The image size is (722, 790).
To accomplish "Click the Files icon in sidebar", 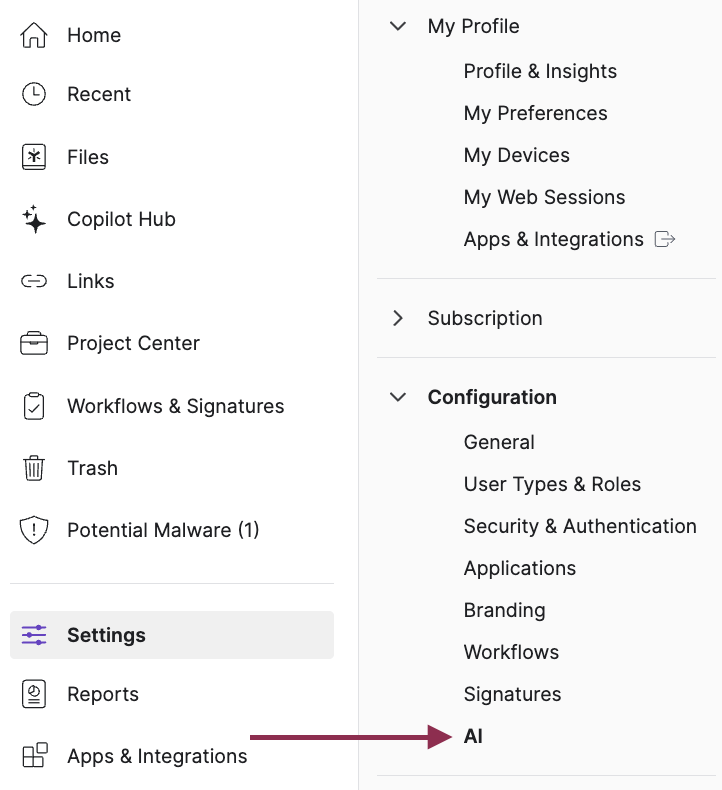I will pyautogui.click(x=34, y=157).
